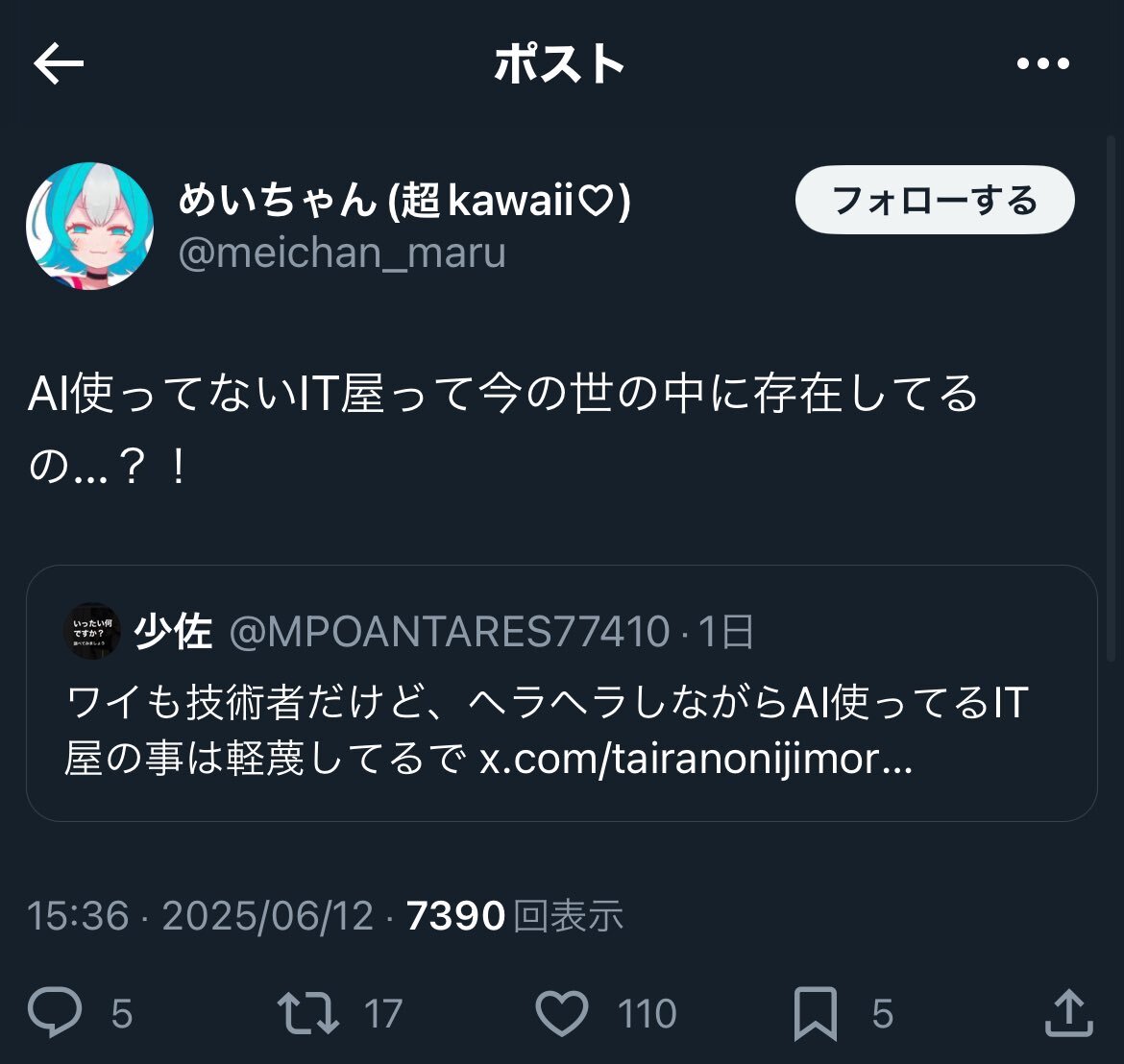Viewport: 1124px width, 1064px height.
Task: Tap the 15:36 · 2025/06/12 timestamp
Action: coord(201,916)
